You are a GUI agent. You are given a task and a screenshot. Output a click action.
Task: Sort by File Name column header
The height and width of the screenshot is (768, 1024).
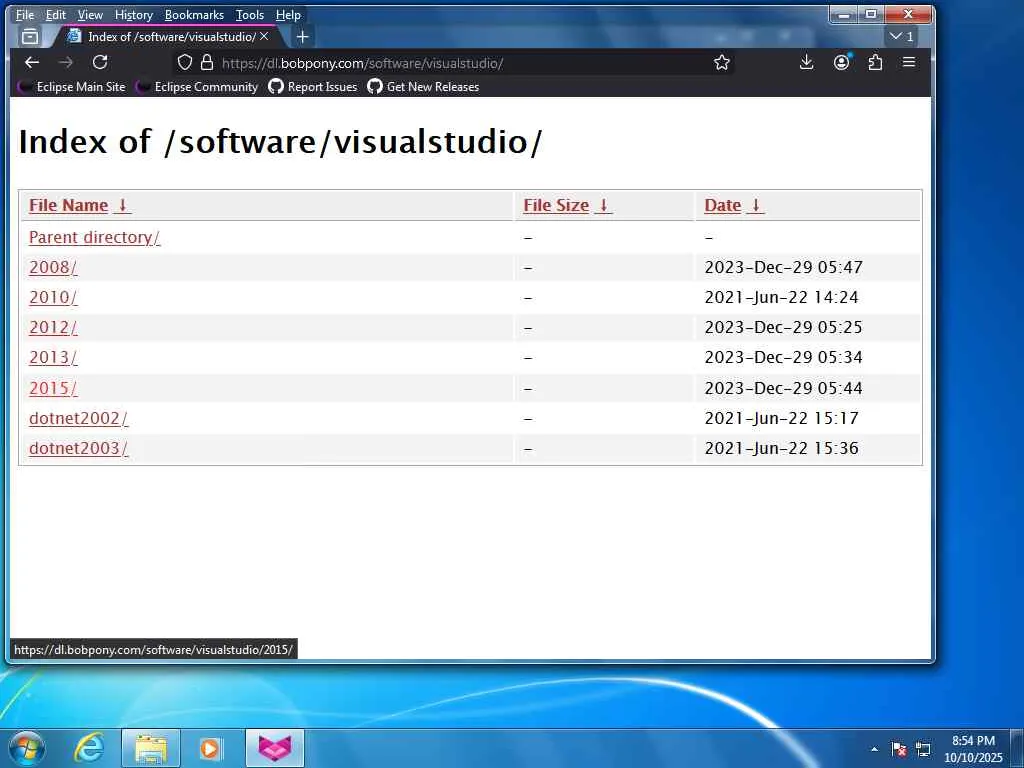point(69,205)
